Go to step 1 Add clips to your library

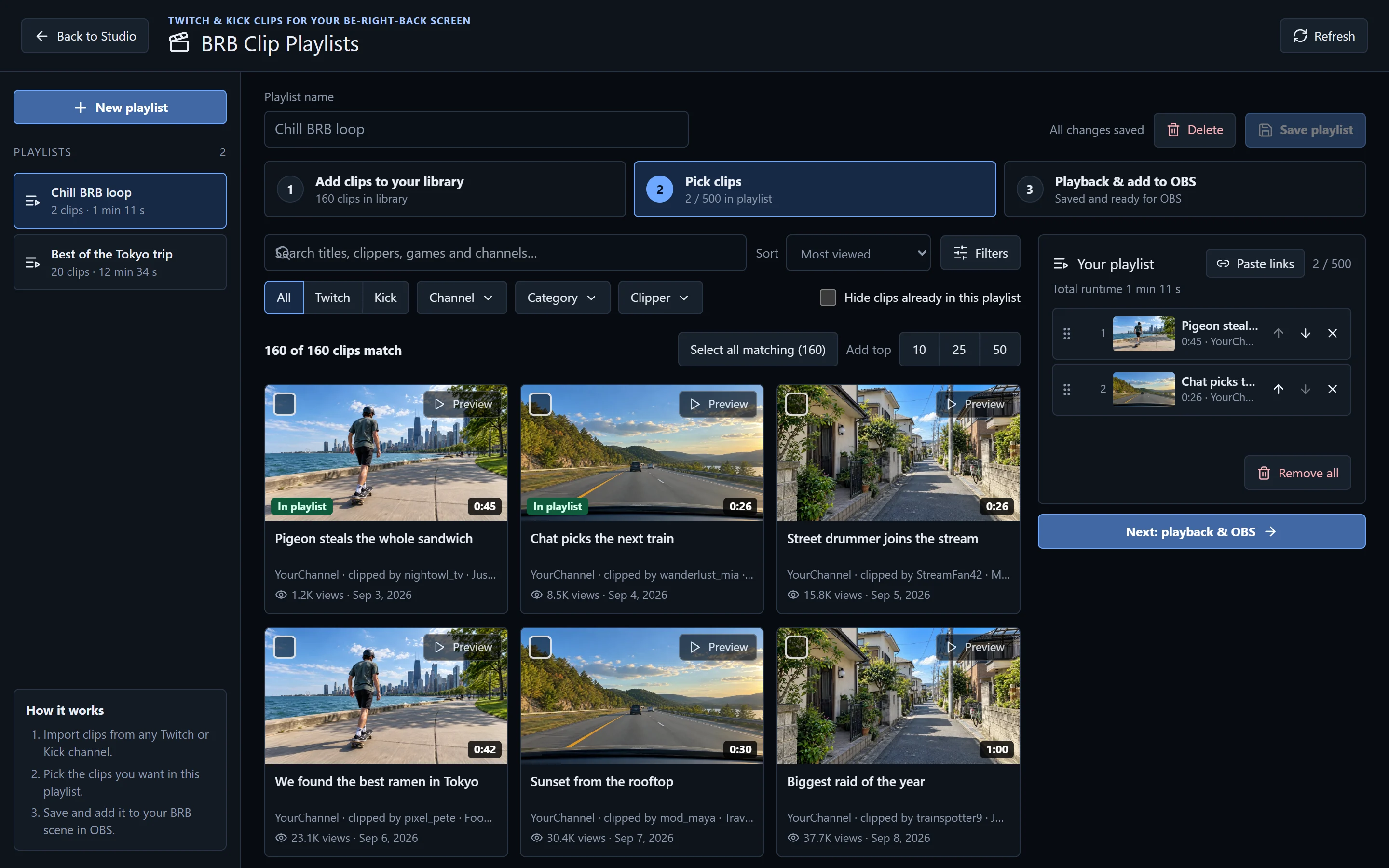click(x=445, y=189)
